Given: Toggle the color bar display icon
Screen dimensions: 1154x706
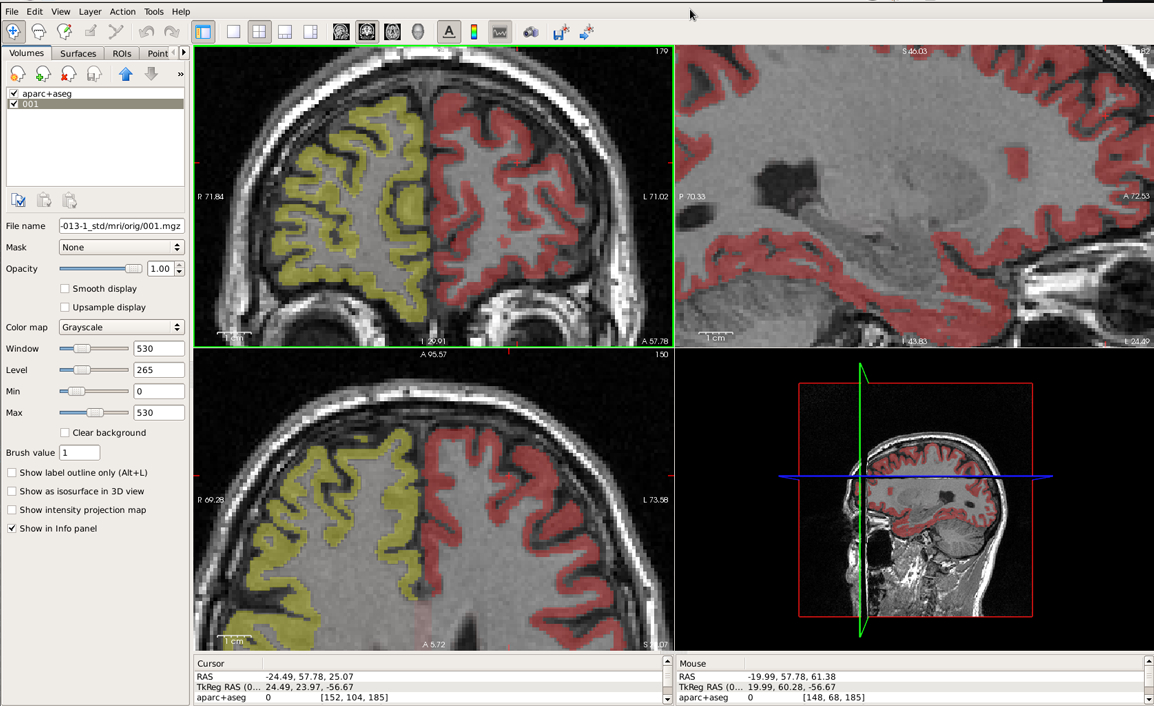Looking at the screenshot, I should 474,32.
